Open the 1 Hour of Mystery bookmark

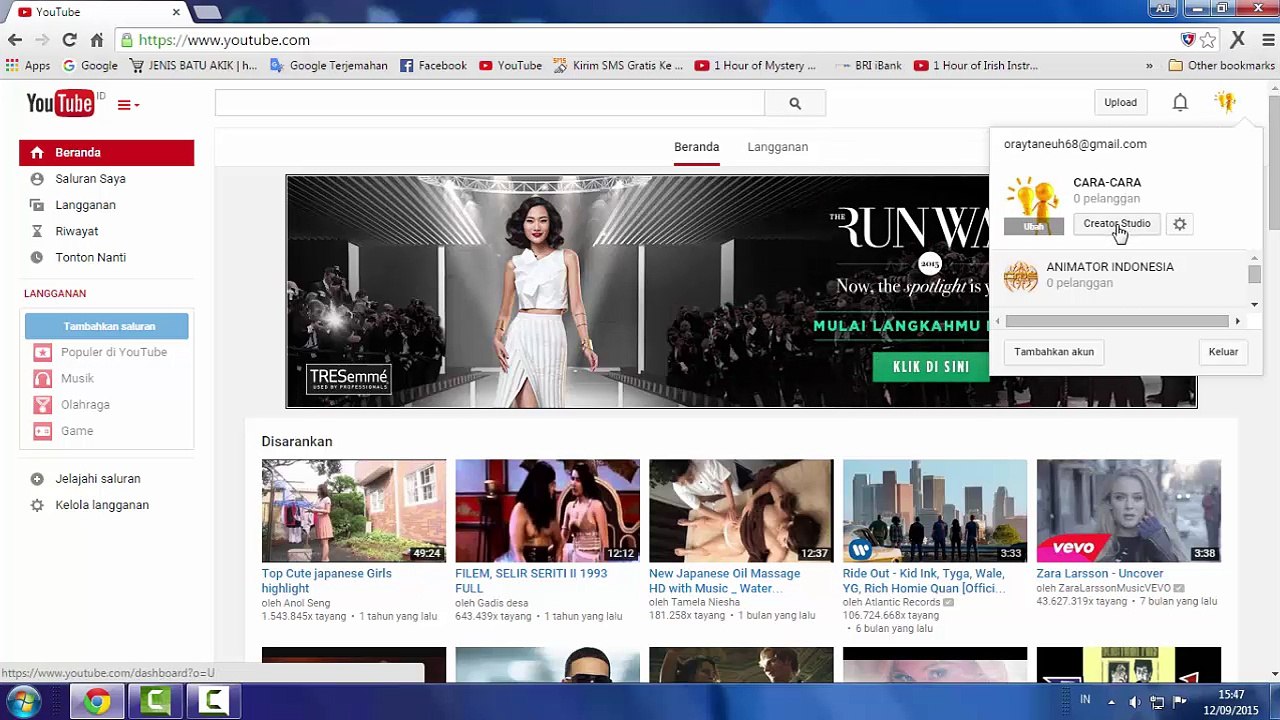click(755, 66)
